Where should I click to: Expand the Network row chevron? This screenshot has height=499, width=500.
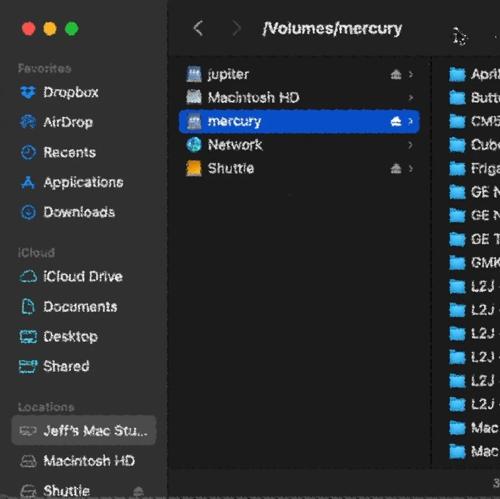tap(411, 145)
